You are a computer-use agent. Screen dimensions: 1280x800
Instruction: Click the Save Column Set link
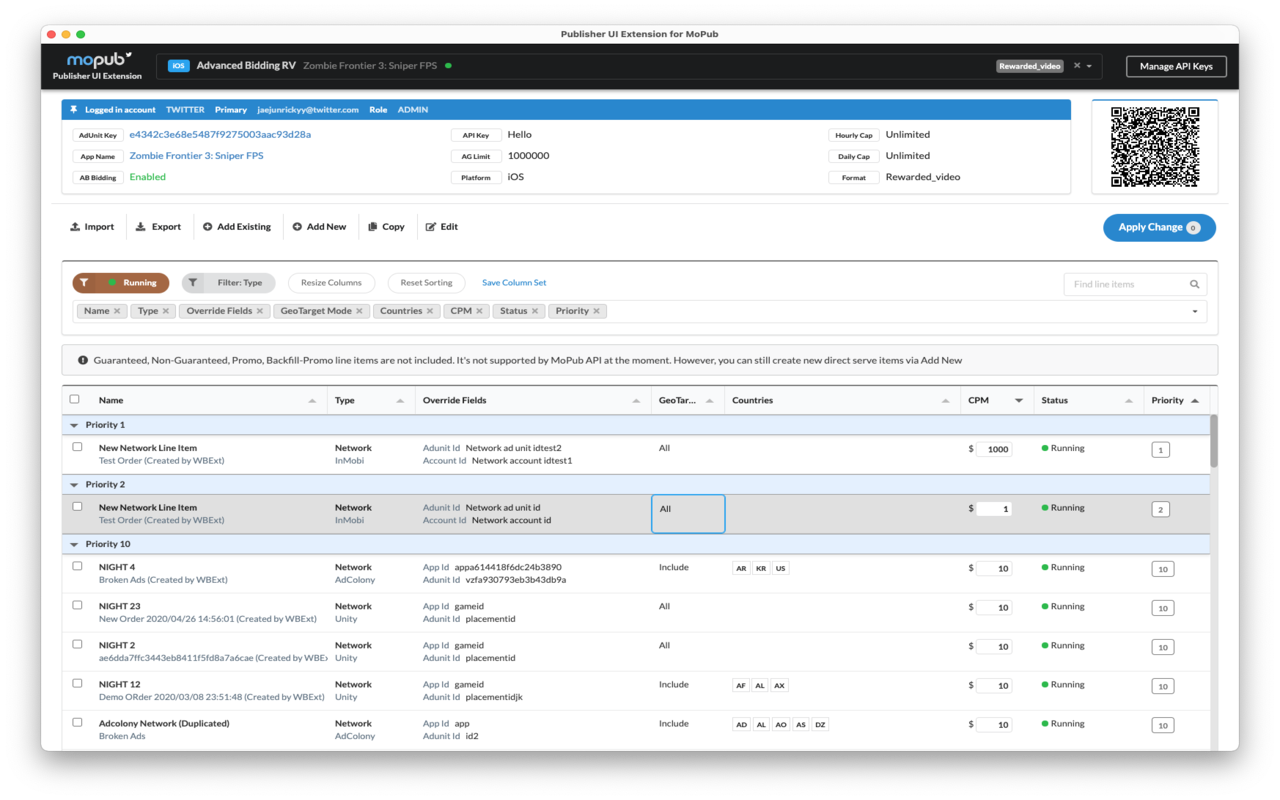point(514,283)
